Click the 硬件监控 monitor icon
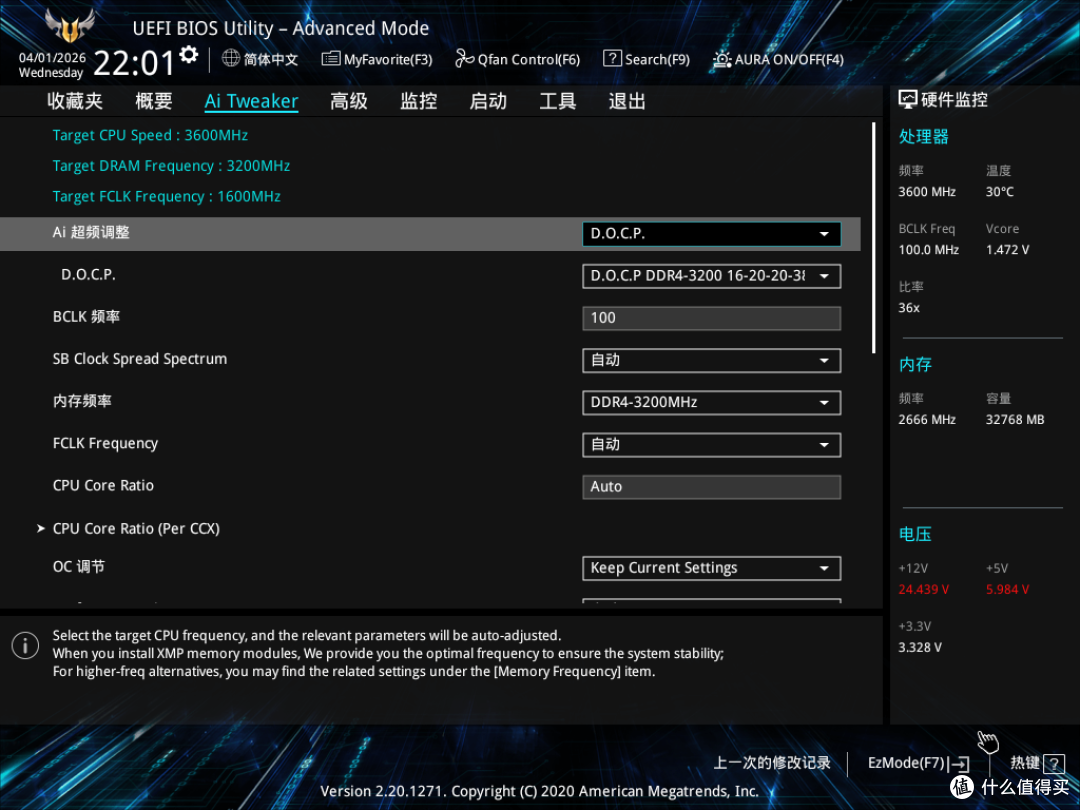1080x810 pixels. click(x=908, y=100)
